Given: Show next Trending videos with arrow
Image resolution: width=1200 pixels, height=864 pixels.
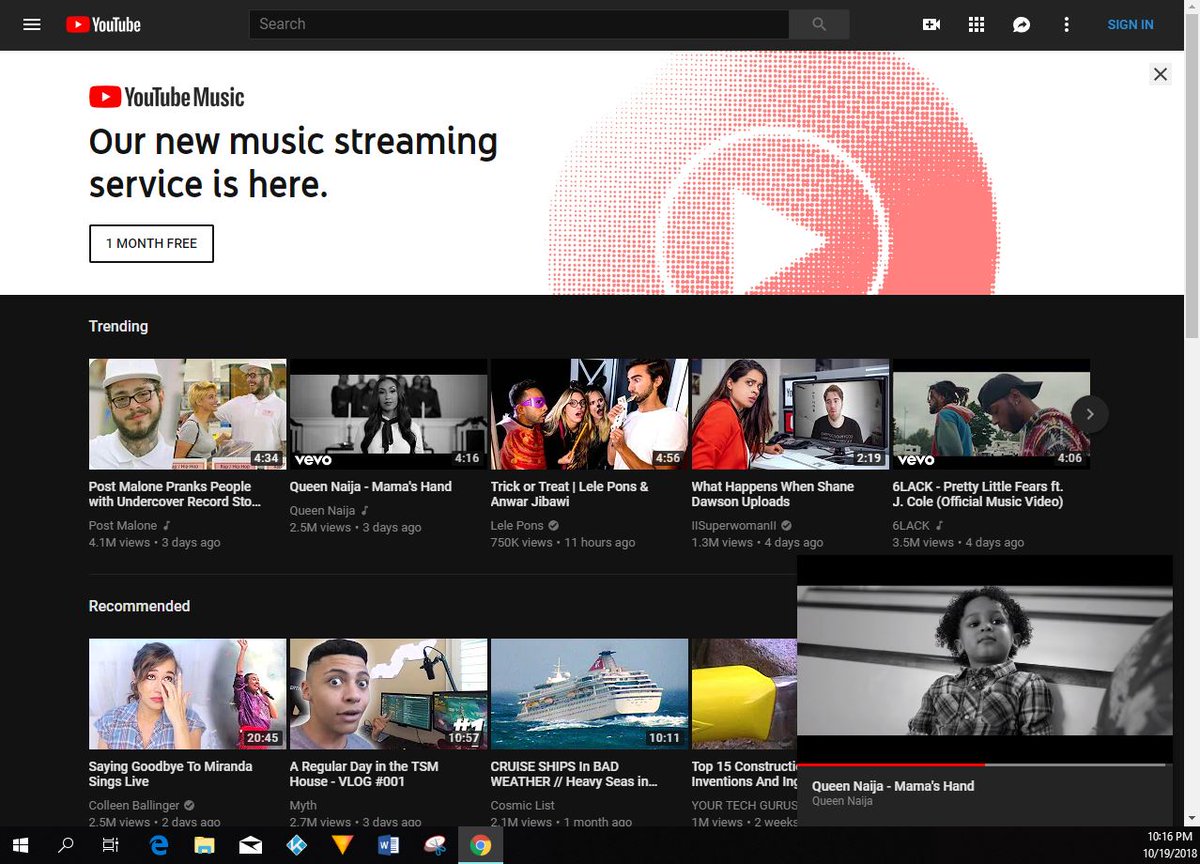Looking at the screenshot, I should [x=1090, y=414].
